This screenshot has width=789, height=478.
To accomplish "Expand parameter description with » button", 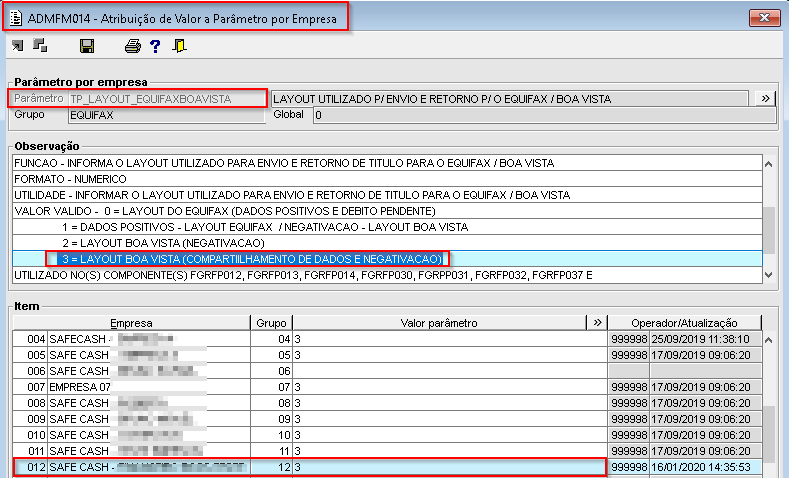I will point(765,99).
